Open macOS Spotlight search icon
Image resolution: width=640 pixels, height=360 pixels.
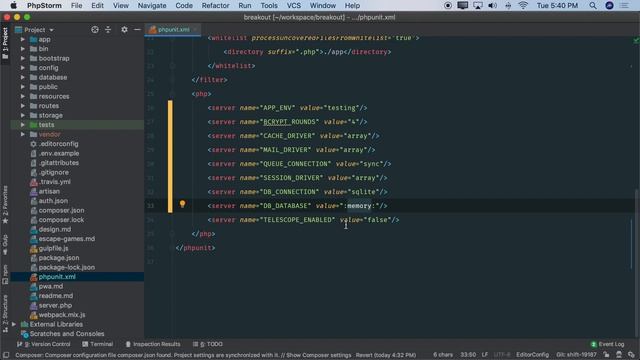[593, 6]
